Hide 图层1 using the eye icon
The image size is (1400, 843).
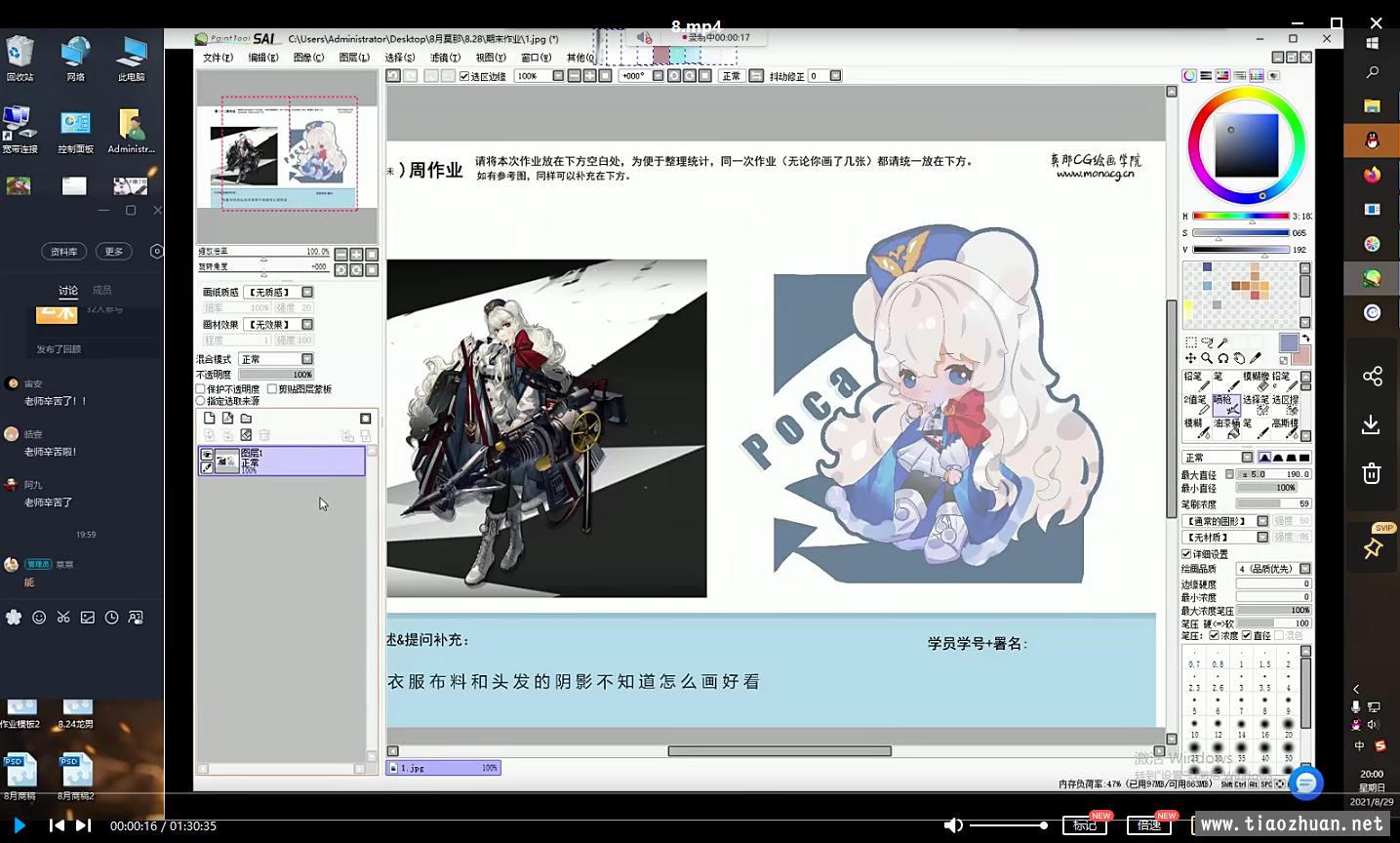click(x=207, y=455)
